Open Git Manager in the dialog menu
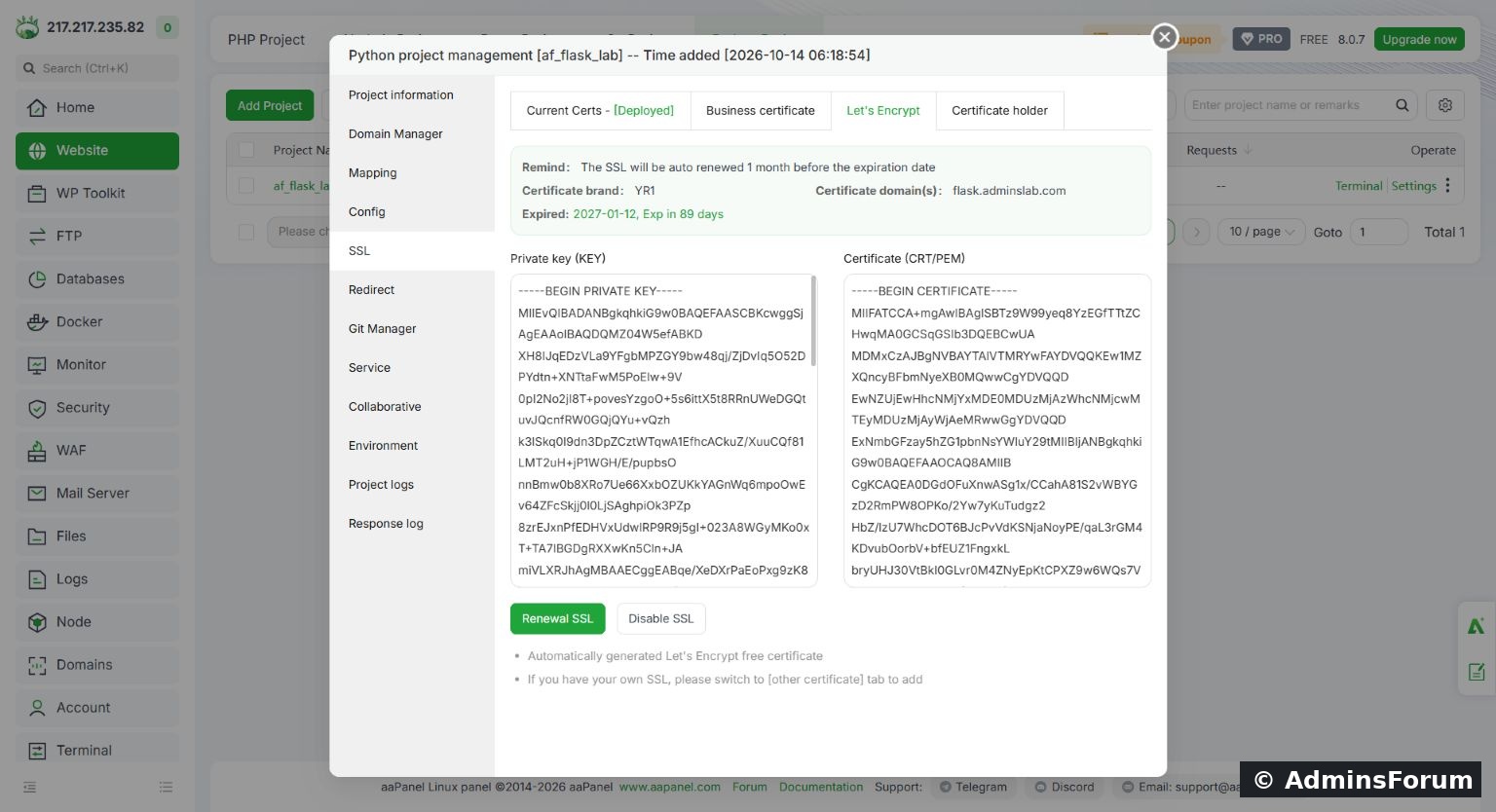1496x812 pixels. pyautogui.click(x=412, y=329)
